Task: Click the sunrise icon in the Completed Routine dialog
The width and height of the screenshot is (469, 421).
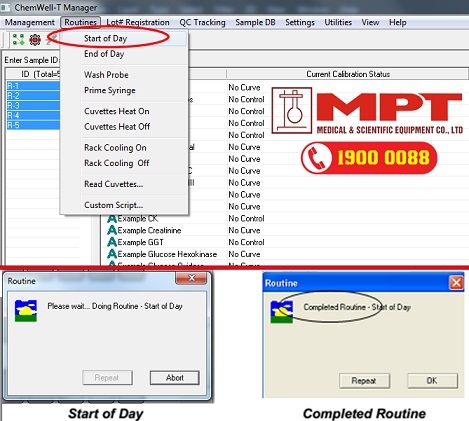Action: [x=282, y=312]
